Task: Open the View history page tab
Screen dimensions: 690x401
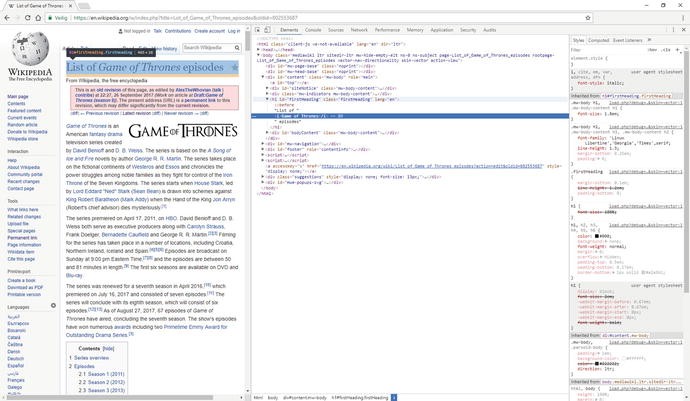Action: coord(164,48)
